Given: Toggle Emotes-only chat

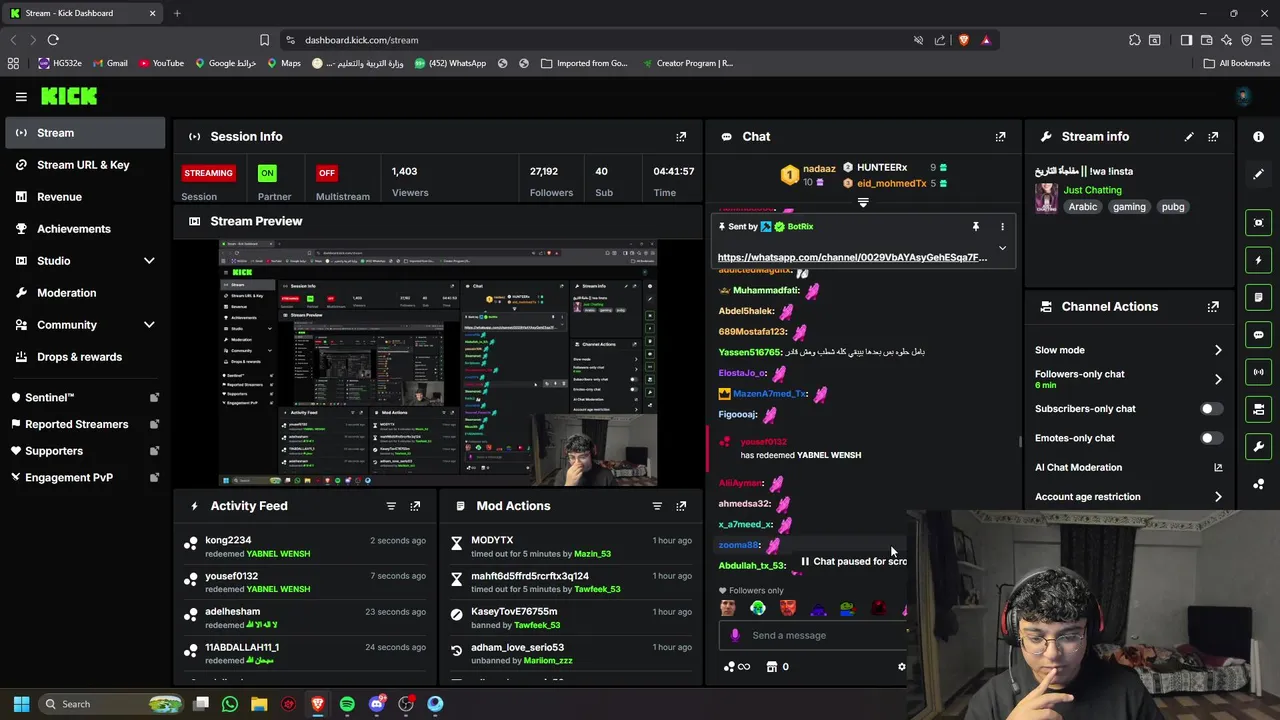Looking at the screenshot, I should click(1211, 438).
